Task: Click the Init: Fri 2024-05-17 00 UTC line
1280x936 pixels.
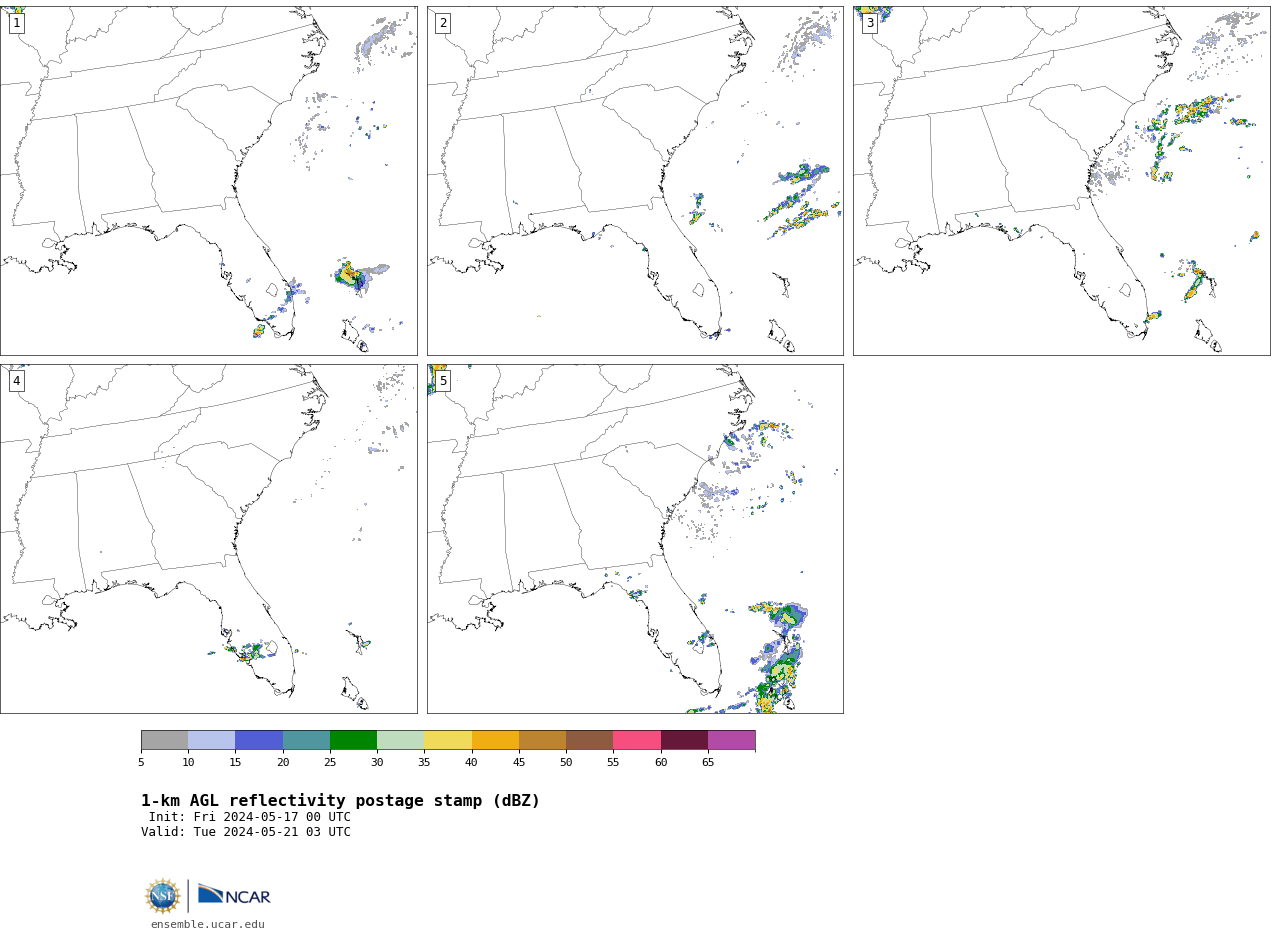Action: (x=250, y=817)
